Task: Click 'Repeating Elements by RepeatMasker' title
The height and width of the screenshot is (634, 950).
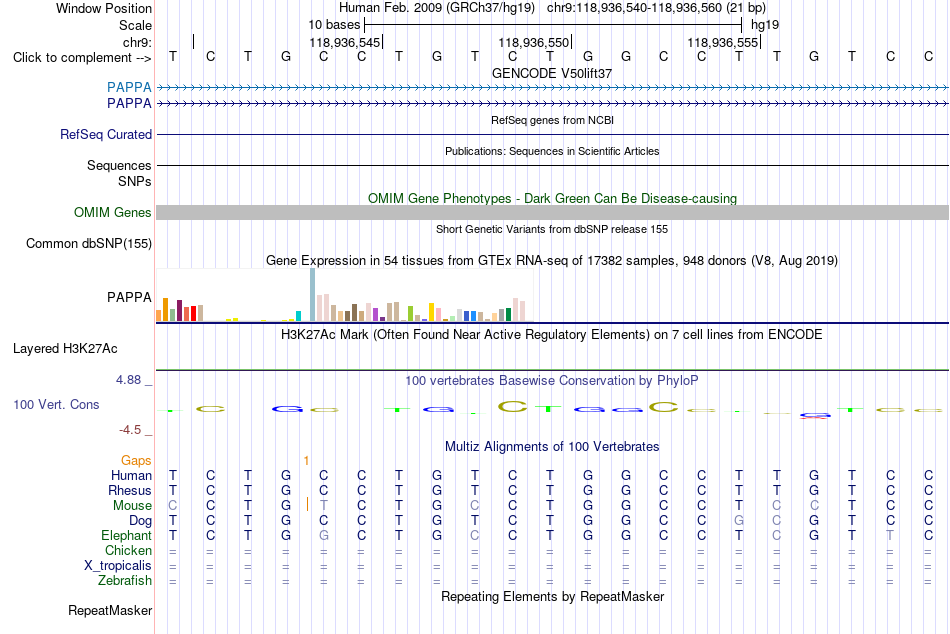Action: (x=553, y=596)
